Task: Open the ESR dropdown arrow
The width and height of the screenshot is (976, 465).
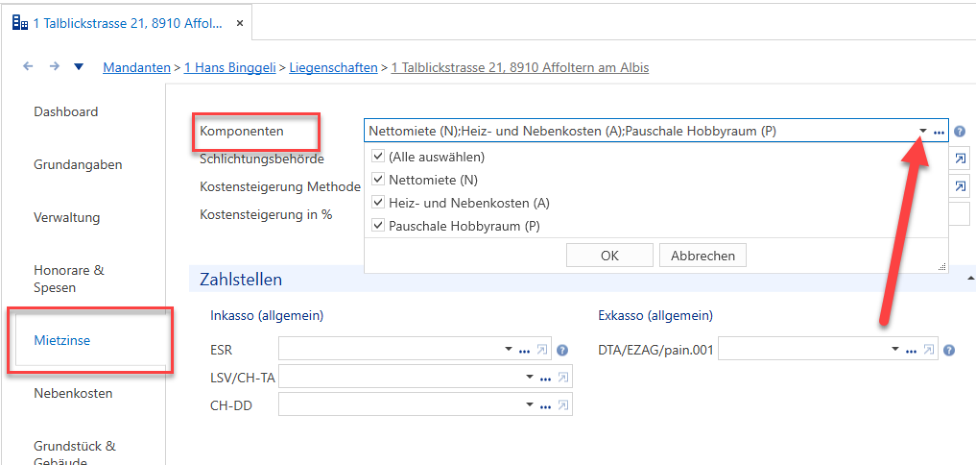Action: coord(509,350)
